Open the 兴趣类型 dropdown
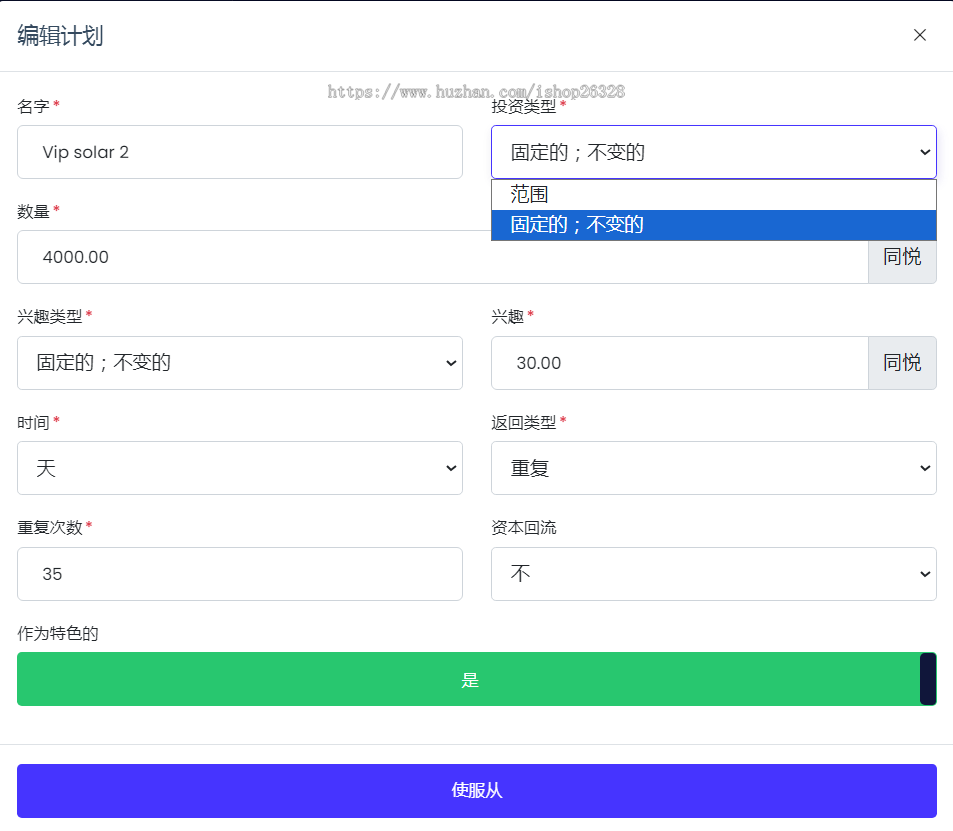Image resolution: width=953 pixels, height=831 pixels. (239, 363)
